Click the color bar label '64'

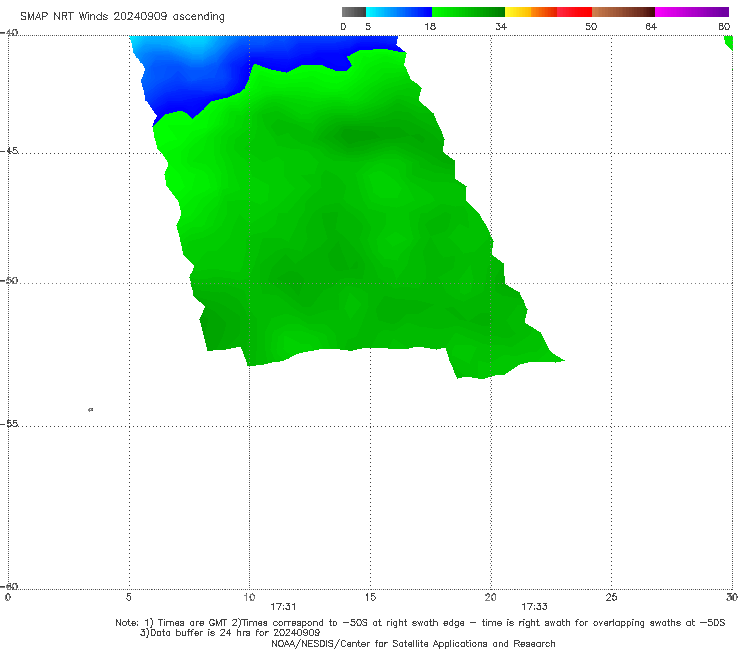tap(651, 26)
